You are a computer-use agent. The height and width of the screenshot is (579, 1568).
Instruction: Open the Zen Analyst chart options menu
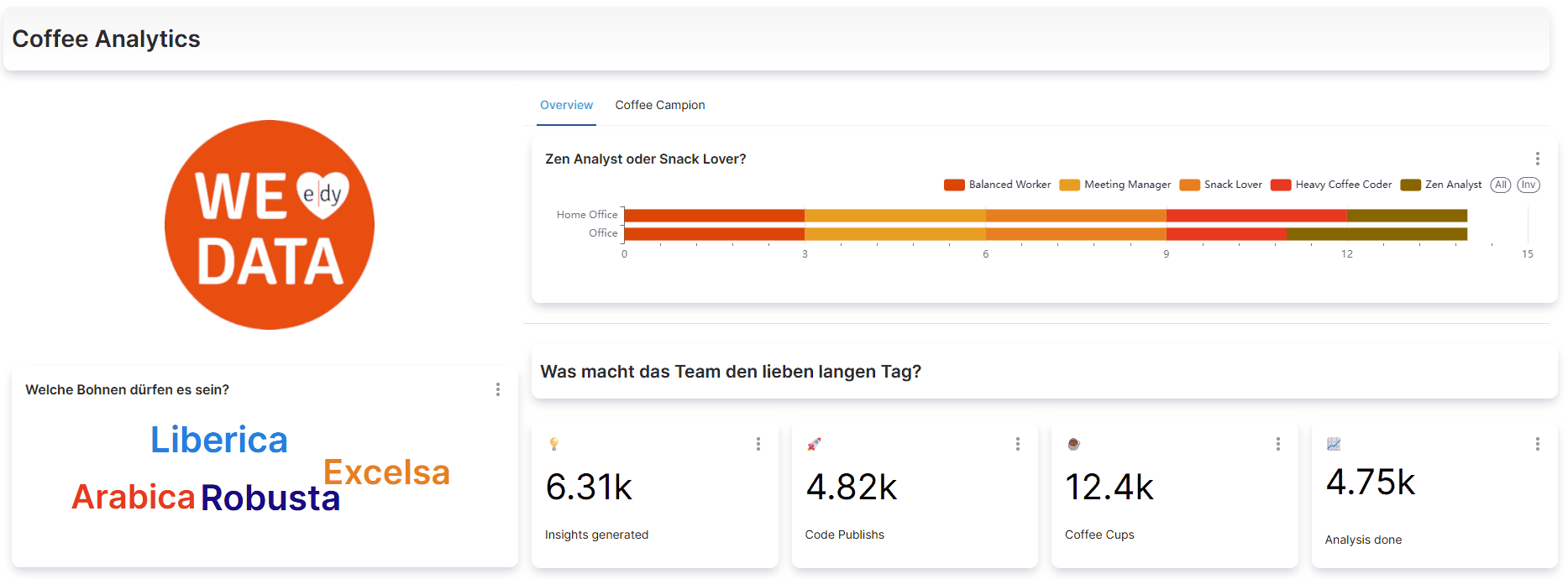1537,159
